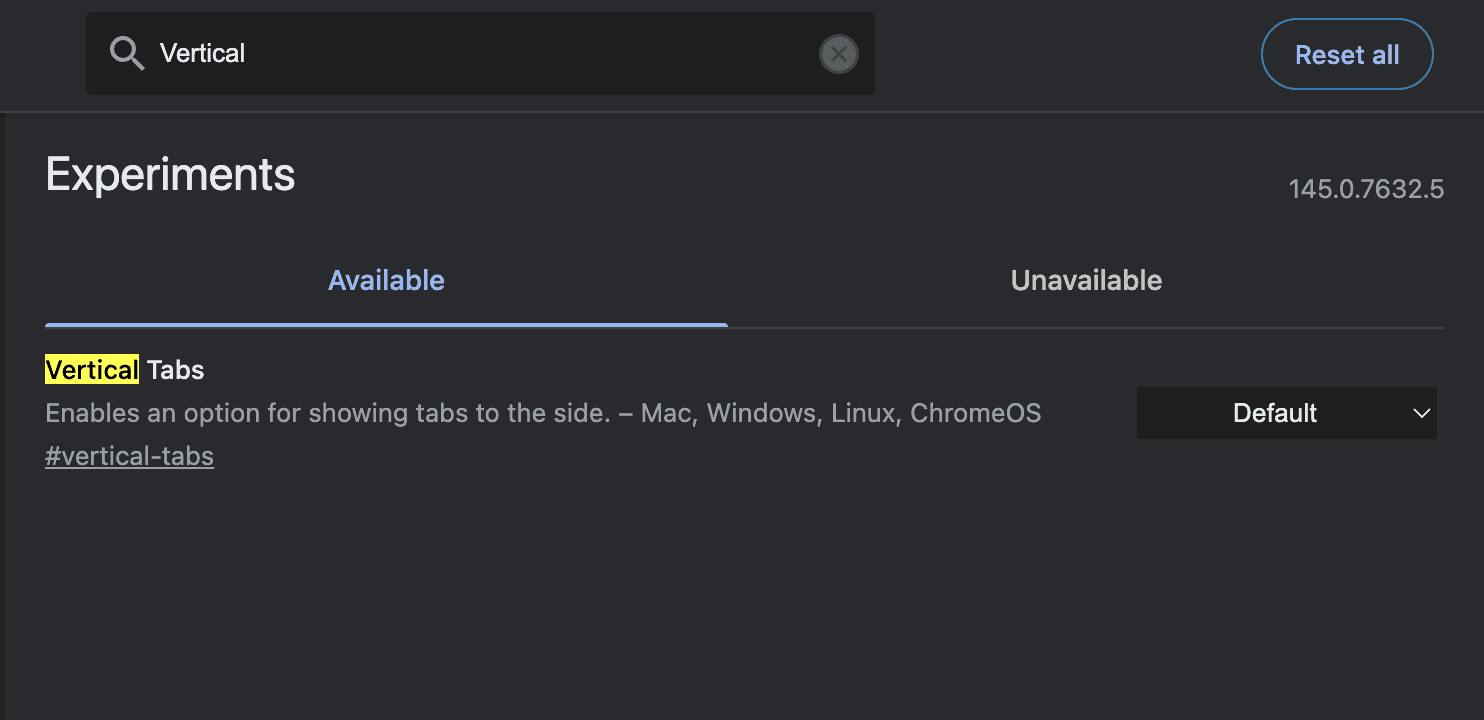Click the yellow highlighted "Vertical" word
This screenshot has height=720, width=1484.
pyautogui.click(x=92, y=370)
